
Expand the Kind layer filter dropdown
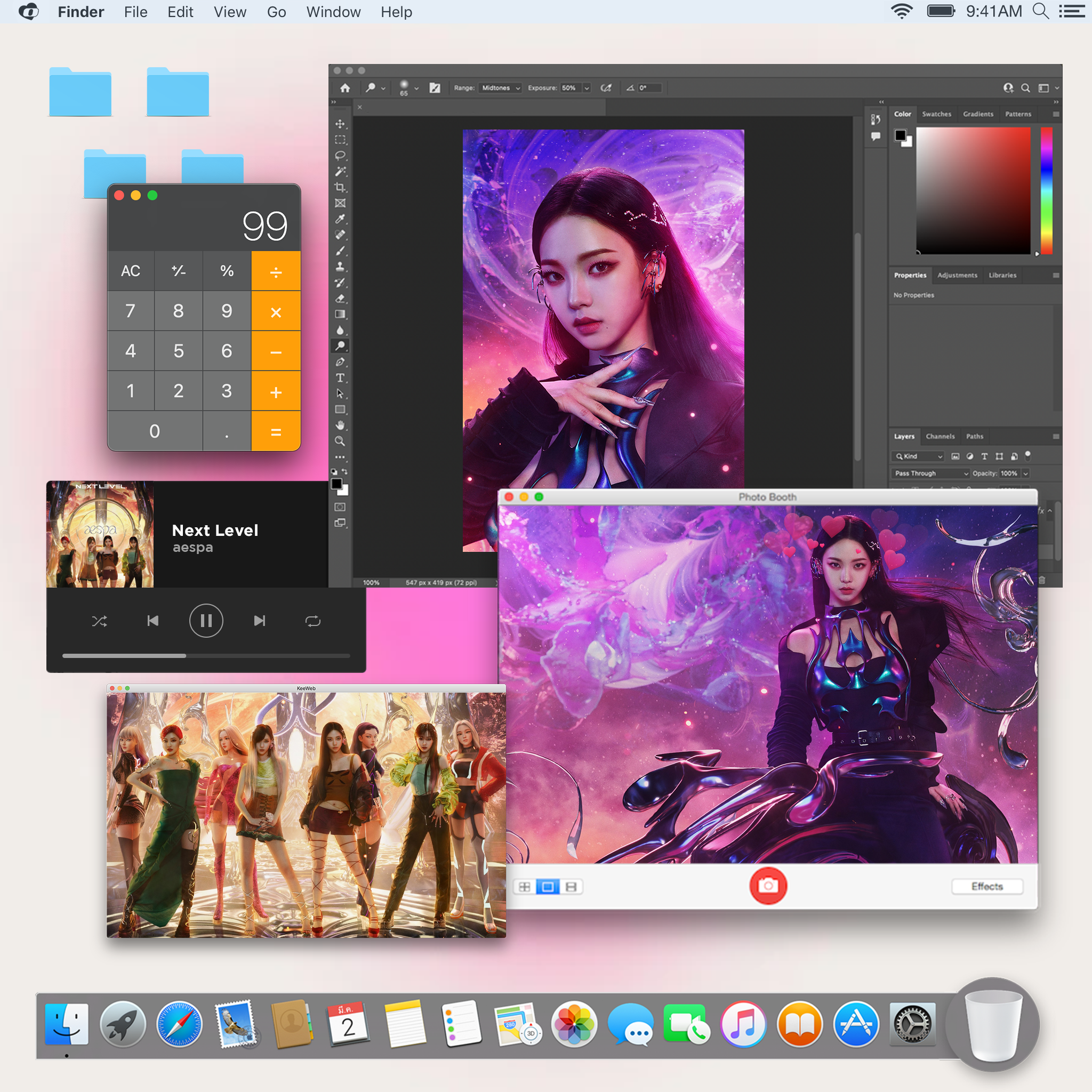[x=919, y=456]
